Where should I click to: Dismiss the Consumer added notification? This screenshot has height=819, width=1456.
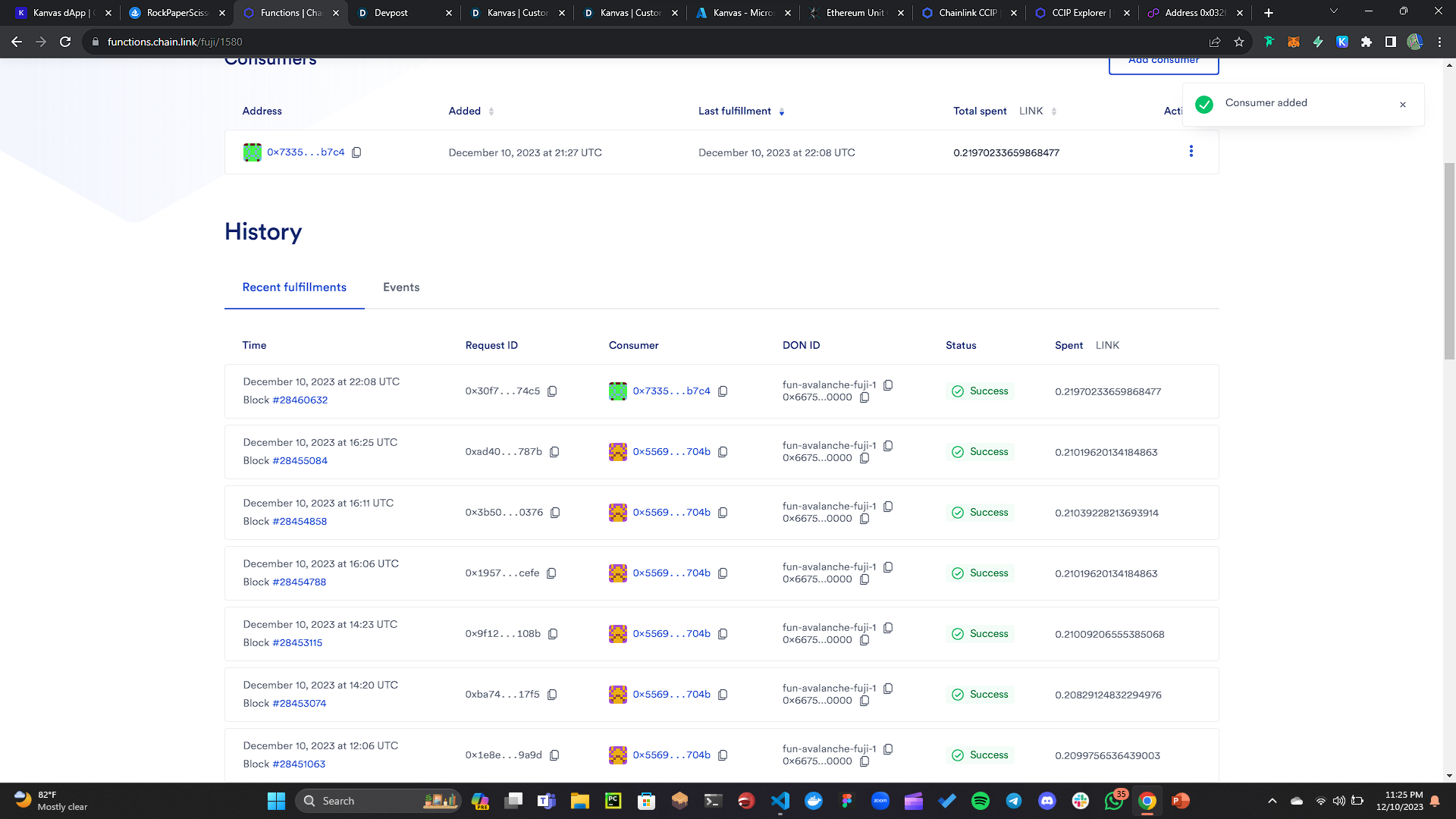click(1403, 105)
